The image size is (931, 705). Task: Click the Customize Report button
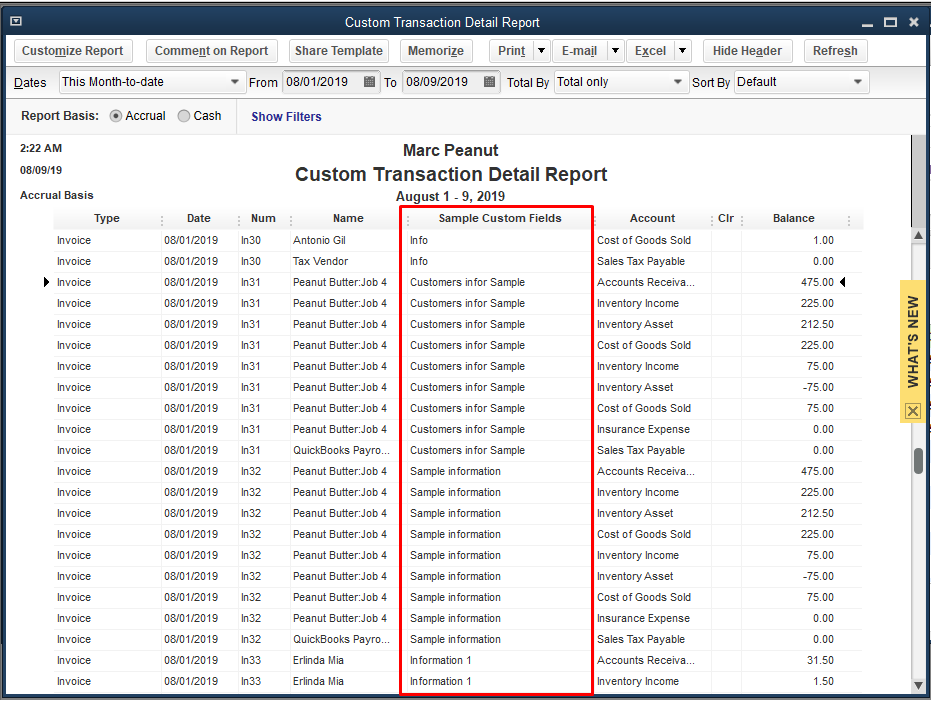(73, 51)
